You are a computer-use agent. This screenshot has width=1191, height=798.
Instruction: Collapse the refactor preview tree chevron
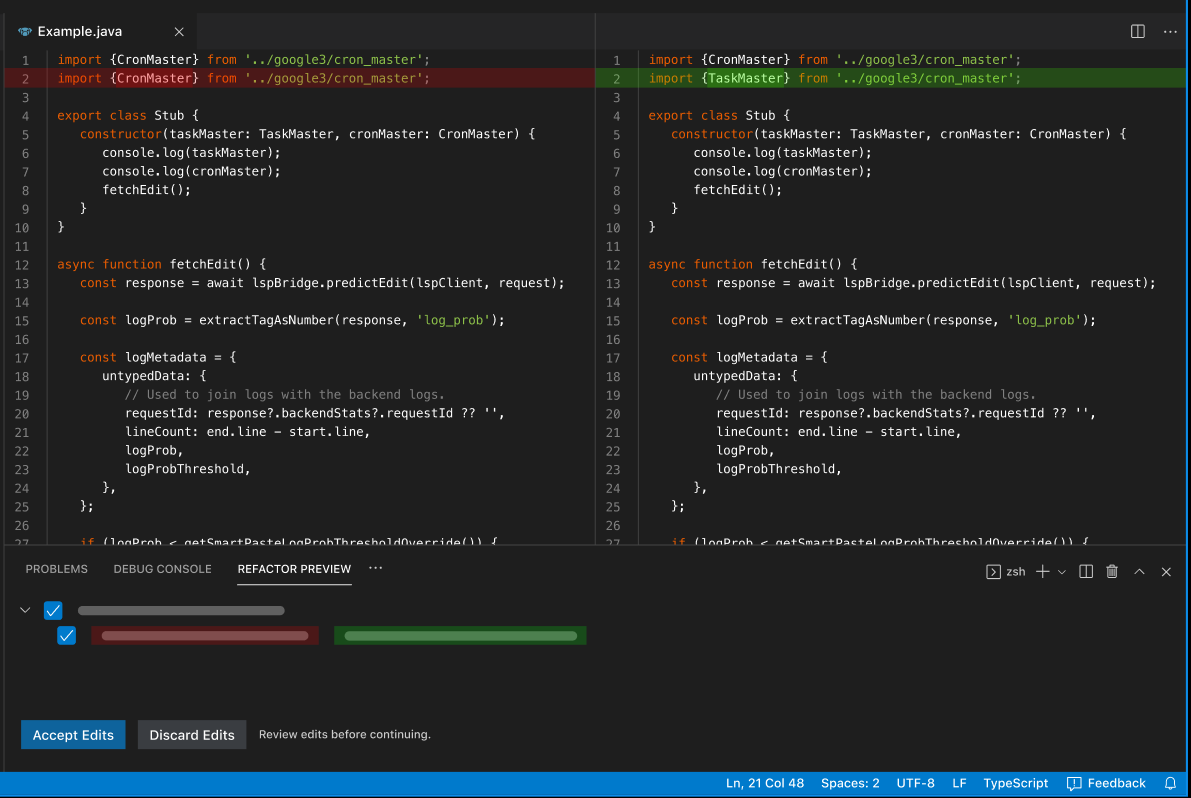tap(26, 610)
